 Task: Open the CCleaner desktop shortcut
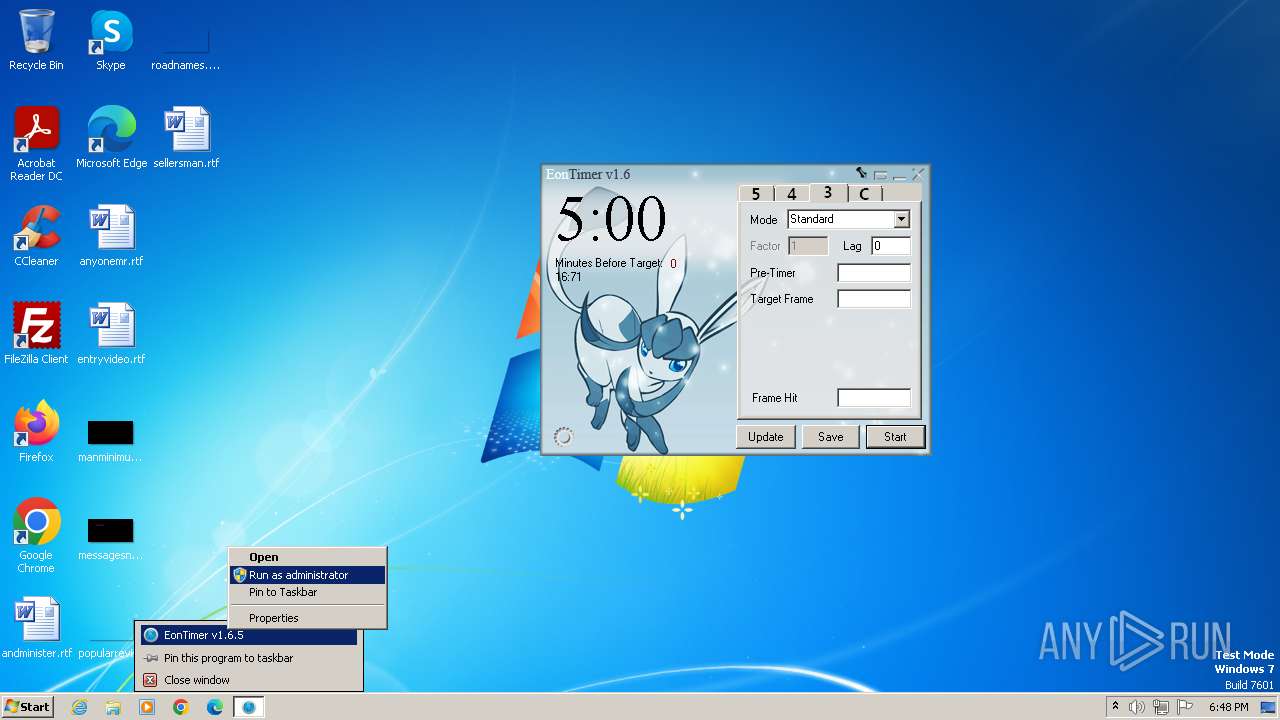36,236
